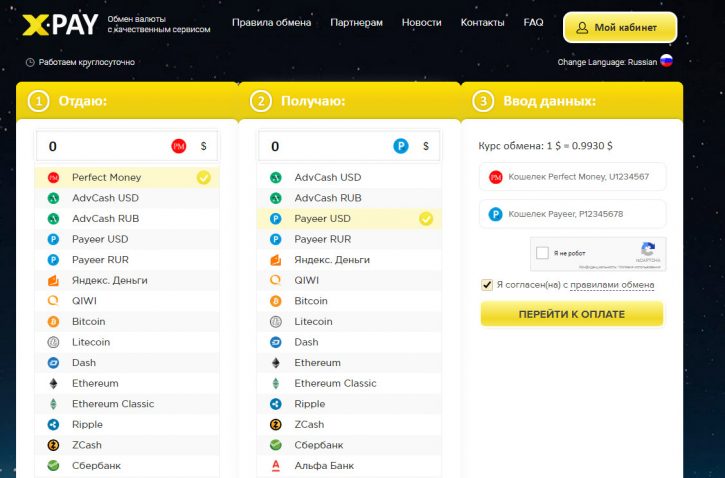Open "Правила обмена" menu item
Screen dimensions: 725x478
[271, 23]
